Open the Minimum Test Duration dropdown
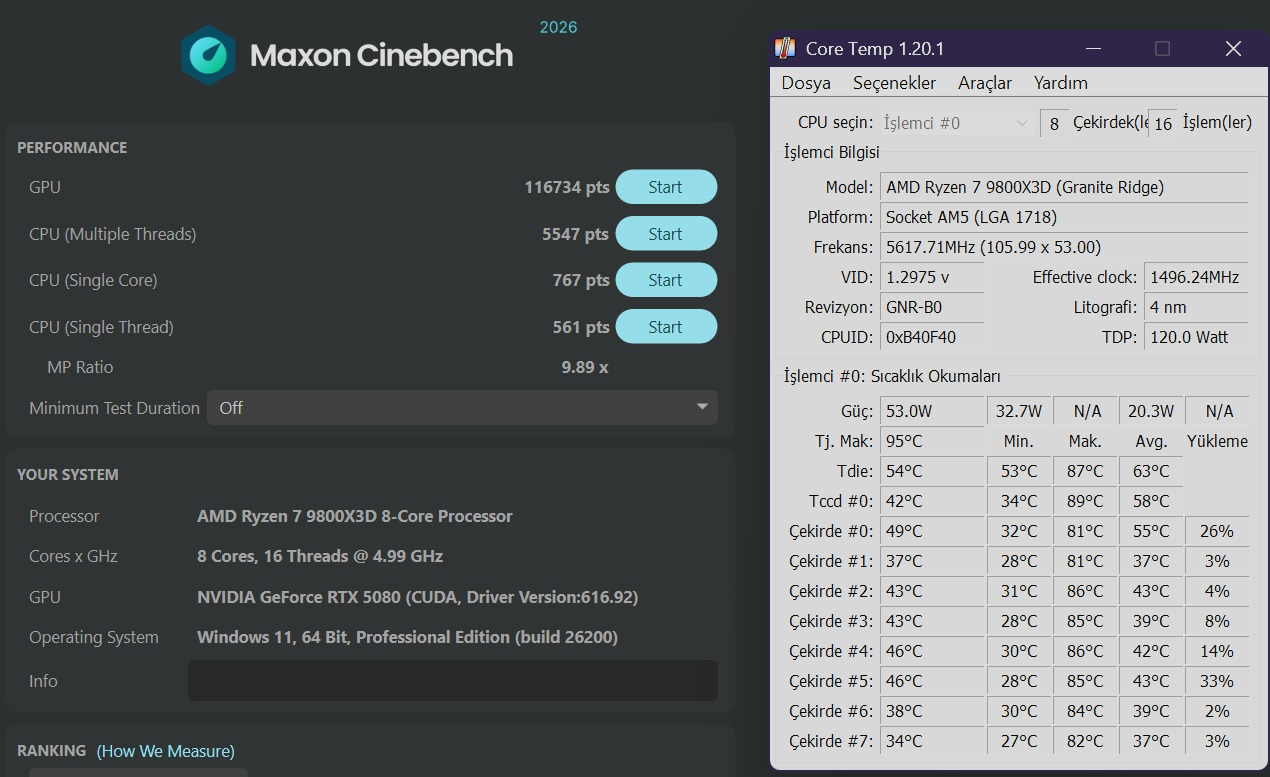 [x=462, y=408]
